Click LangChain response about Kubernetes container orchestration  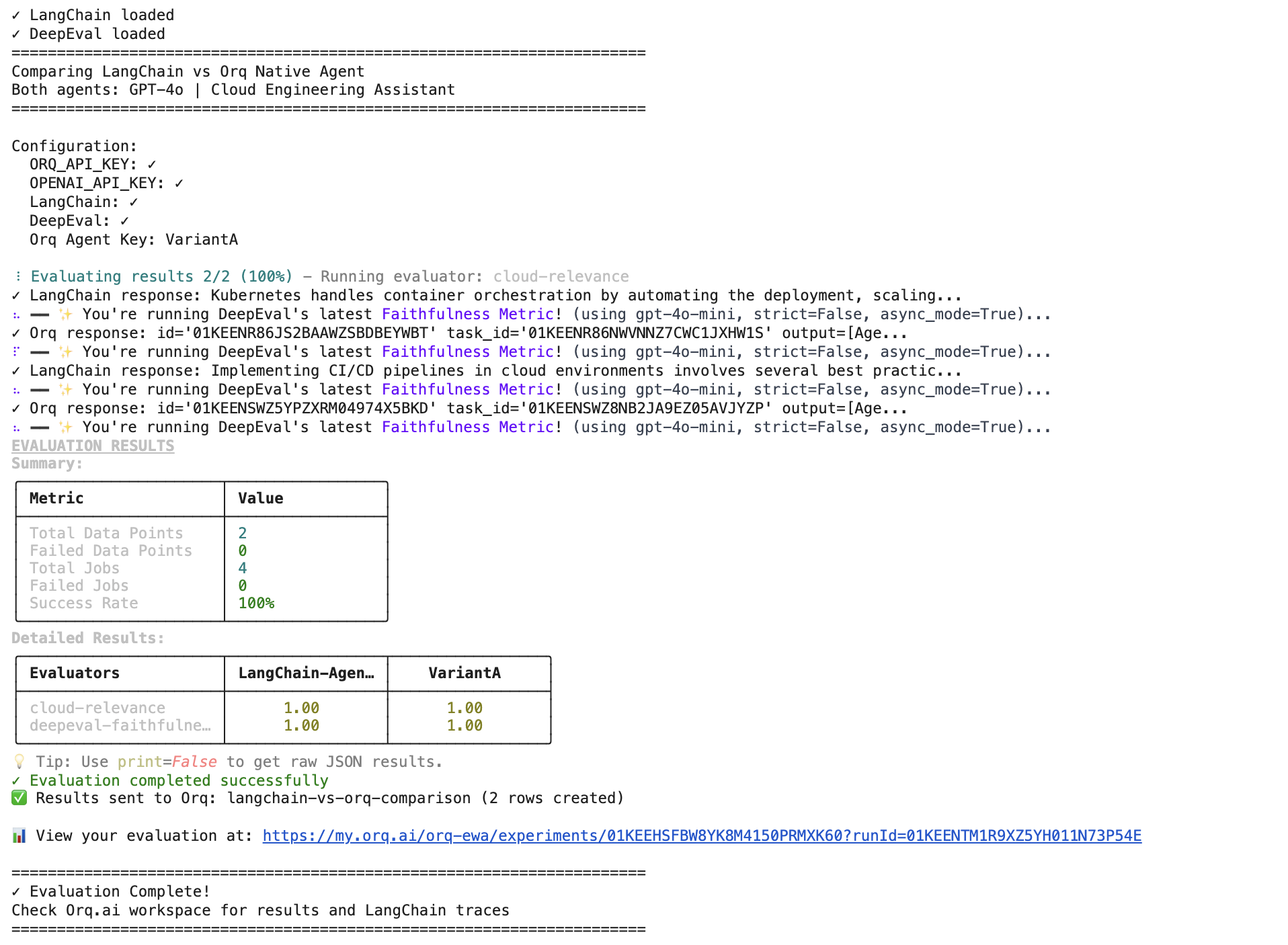[487, 295]
